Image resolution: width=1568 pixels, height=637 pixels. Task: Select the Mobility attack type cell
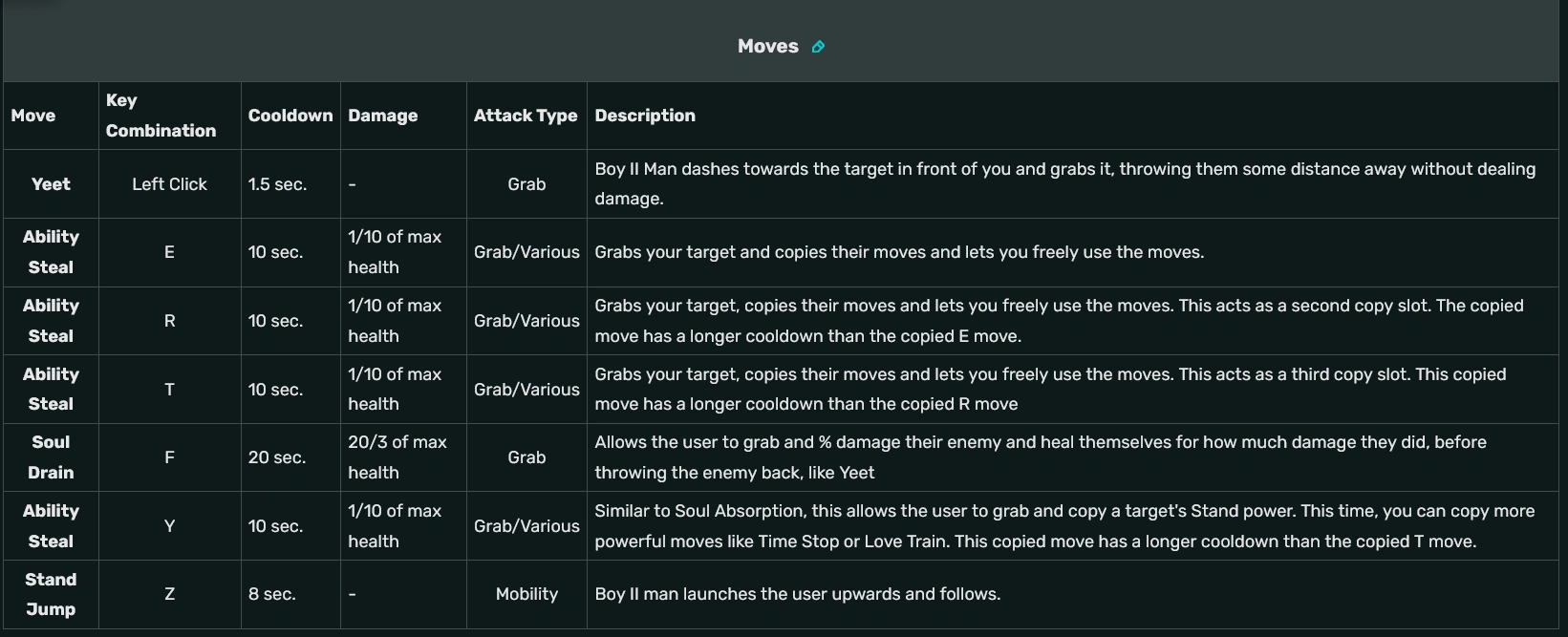pos(526,594)
